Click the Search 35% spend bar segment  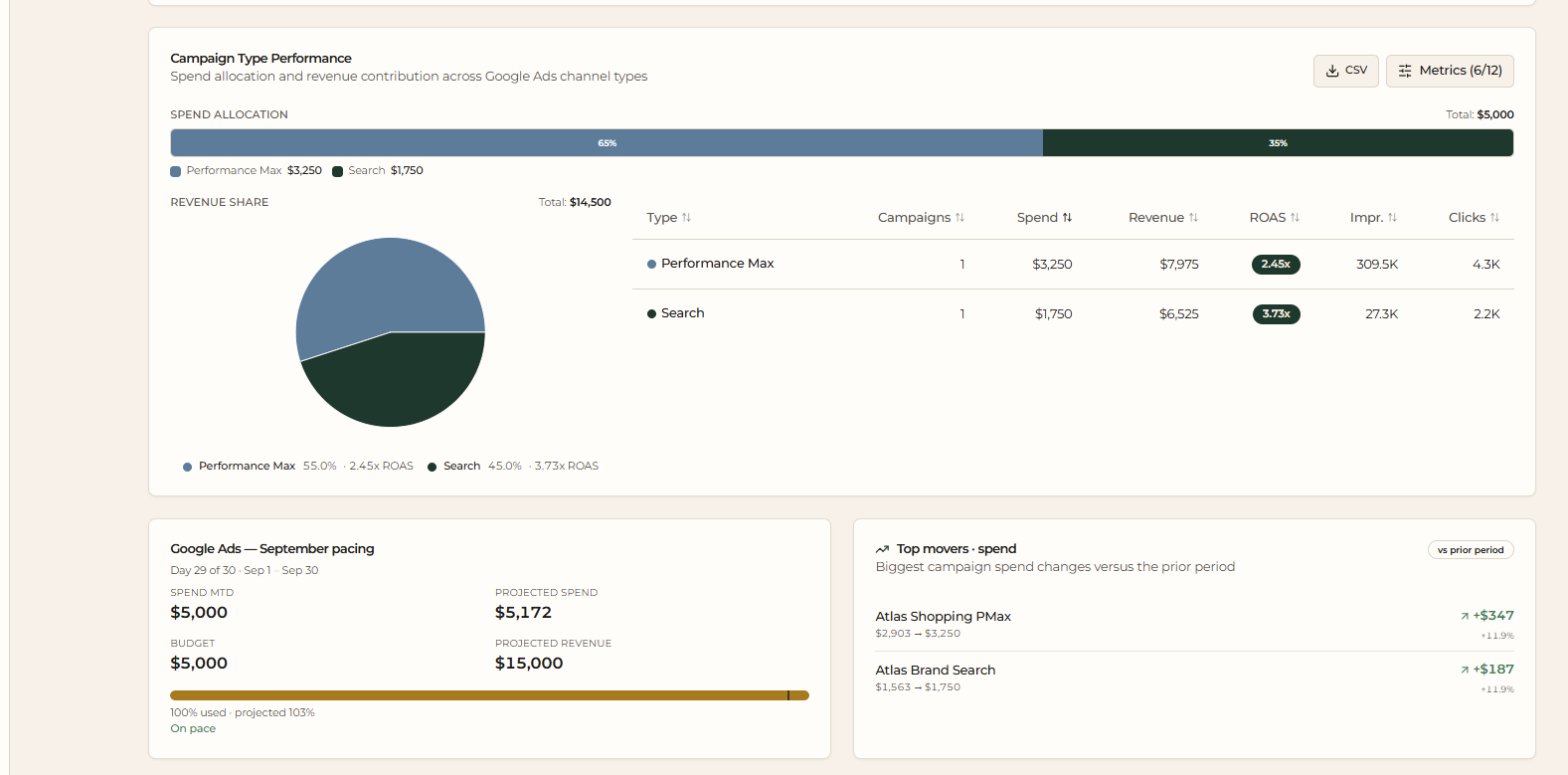[1278, 143]
